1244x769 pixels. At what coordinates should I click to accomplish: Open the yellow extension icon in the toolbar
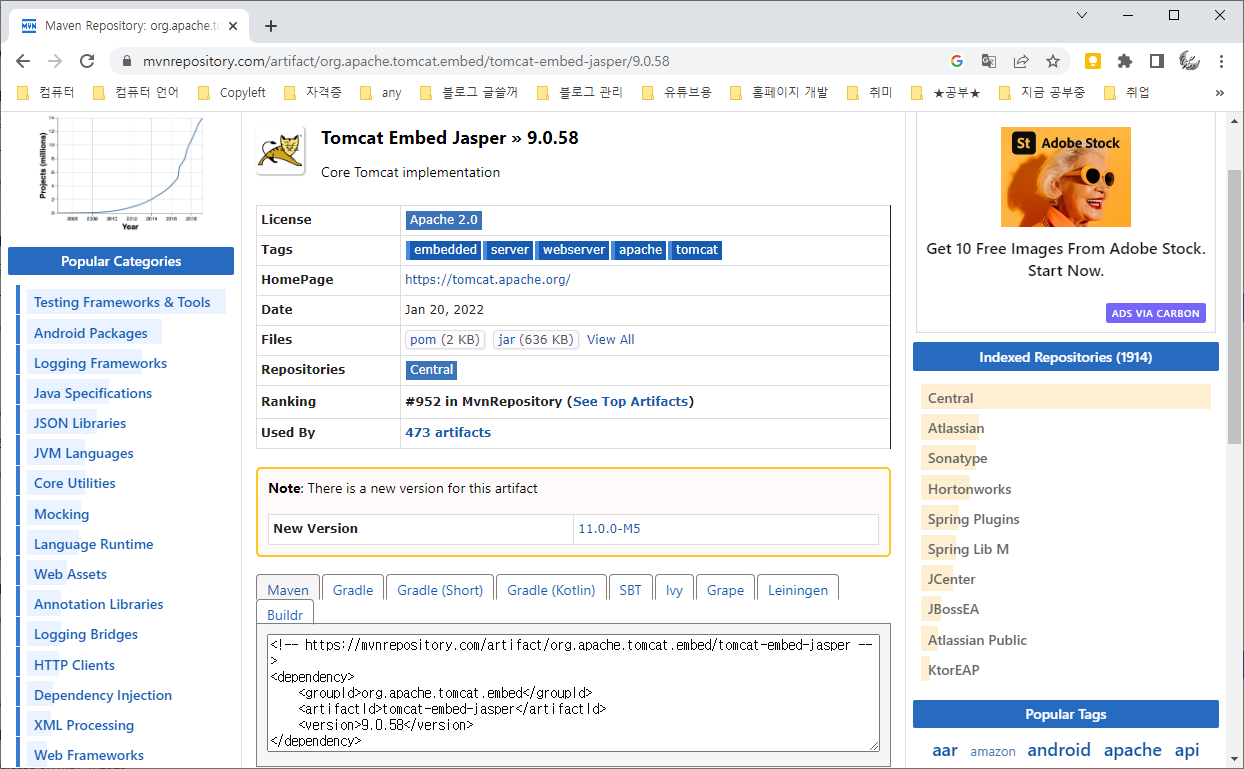(x=1093, y=61)
